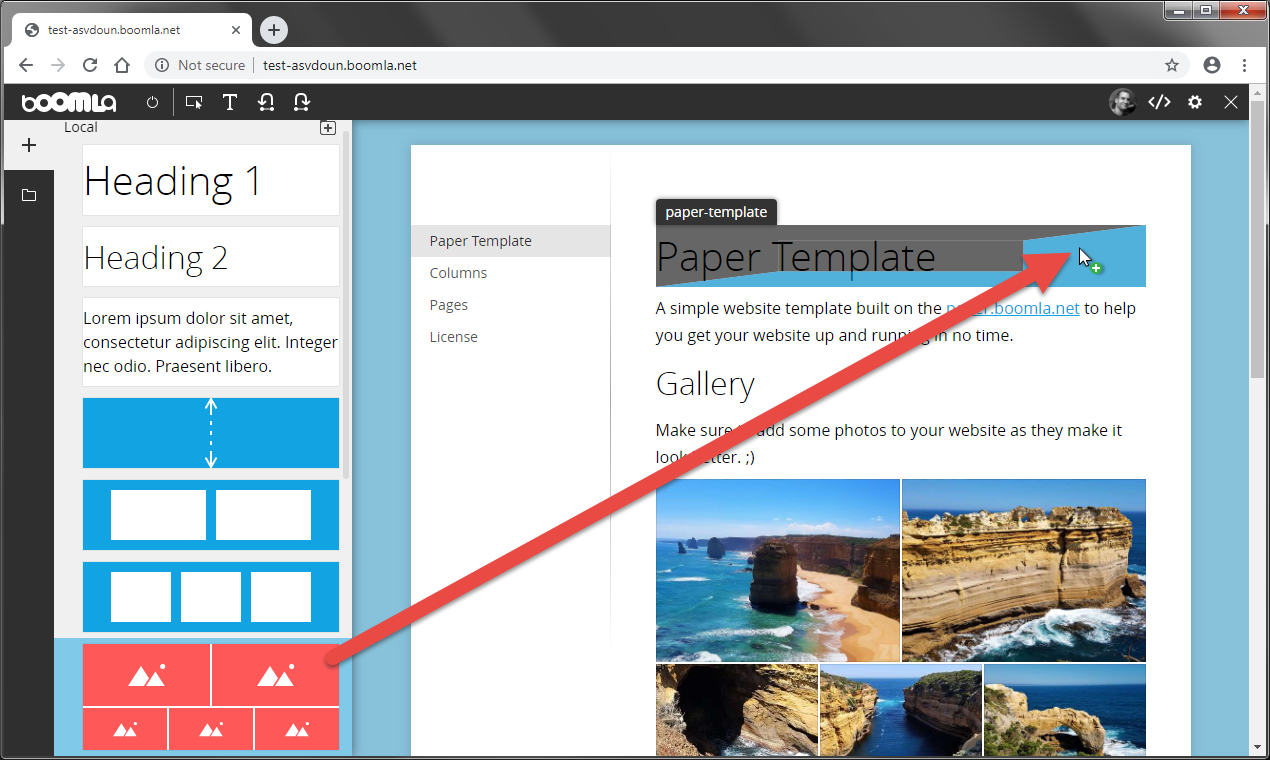
Task: Click the paper-template element label
Action: pos(716,212)
